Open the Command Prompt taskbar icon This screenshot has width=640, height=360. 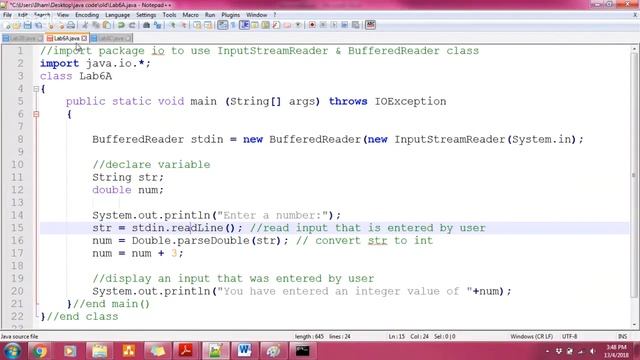[302, 351]
